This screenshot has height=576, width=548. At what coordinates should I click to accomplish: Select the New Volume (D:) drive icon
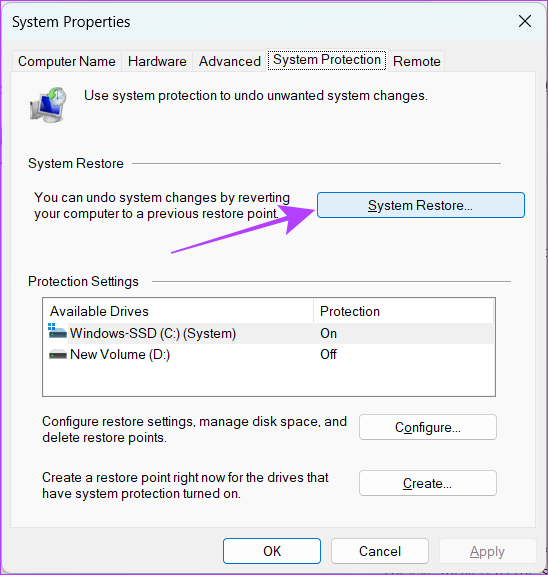pyautogui.click(x=58, y=355)
